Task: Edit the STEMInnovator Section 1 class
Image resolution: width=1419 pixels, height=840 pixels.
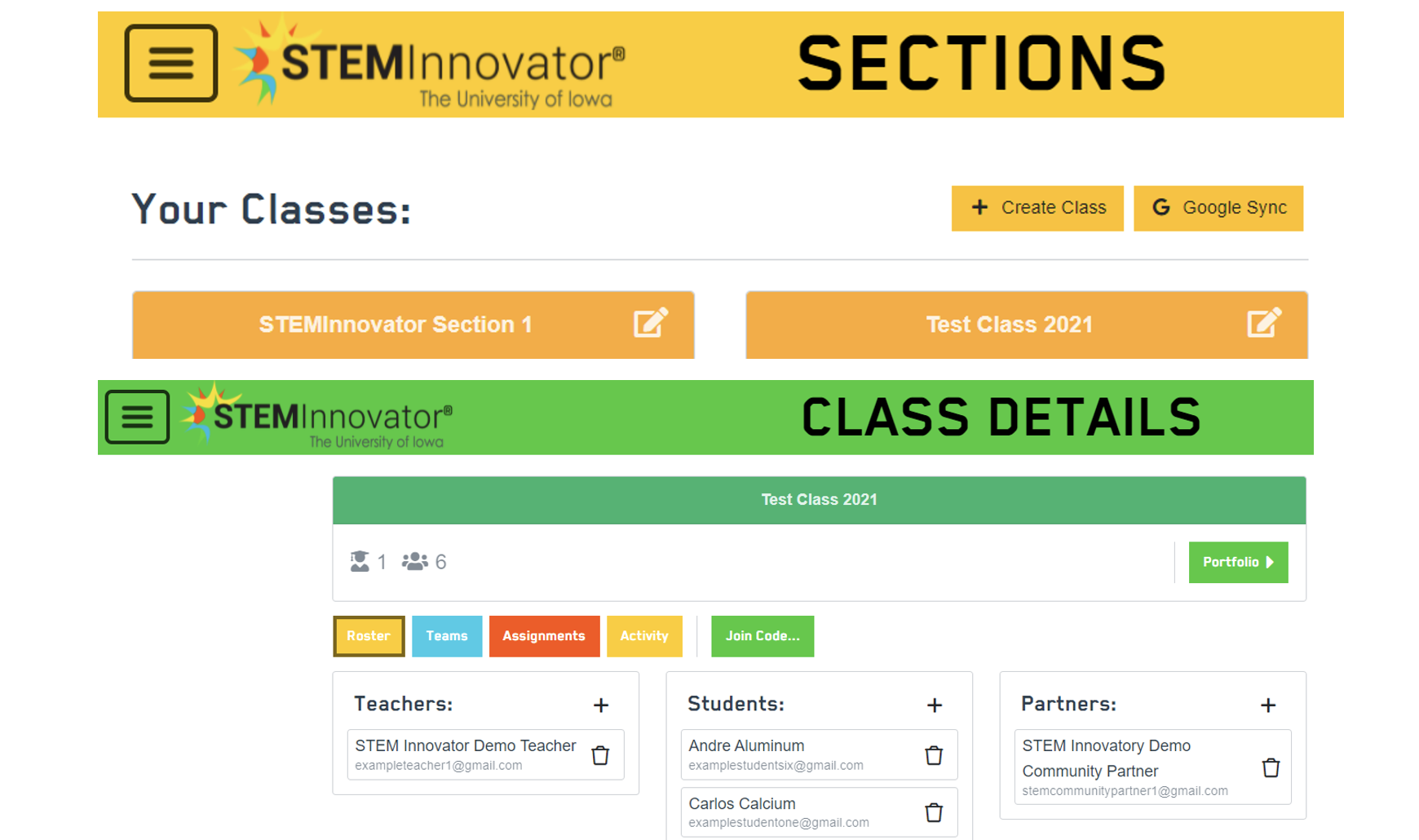Action: (650, 323)
